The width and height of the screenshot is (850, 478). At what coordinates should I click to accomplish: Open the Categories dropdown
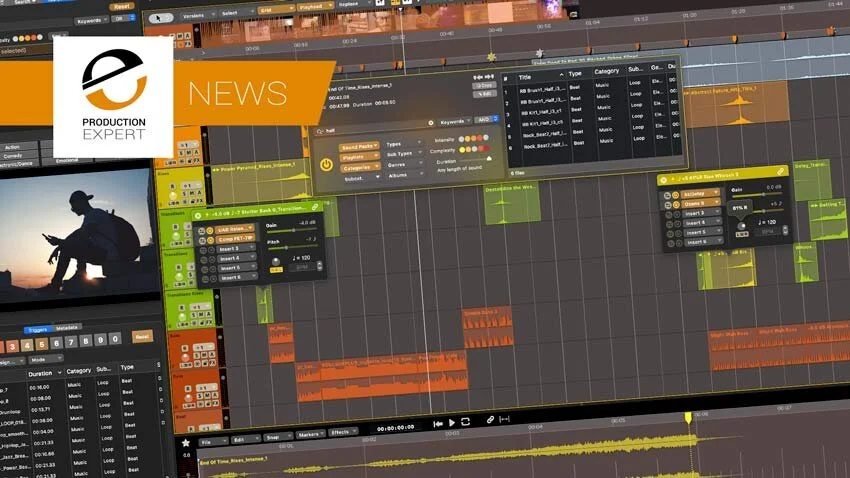tap(359, 168)
